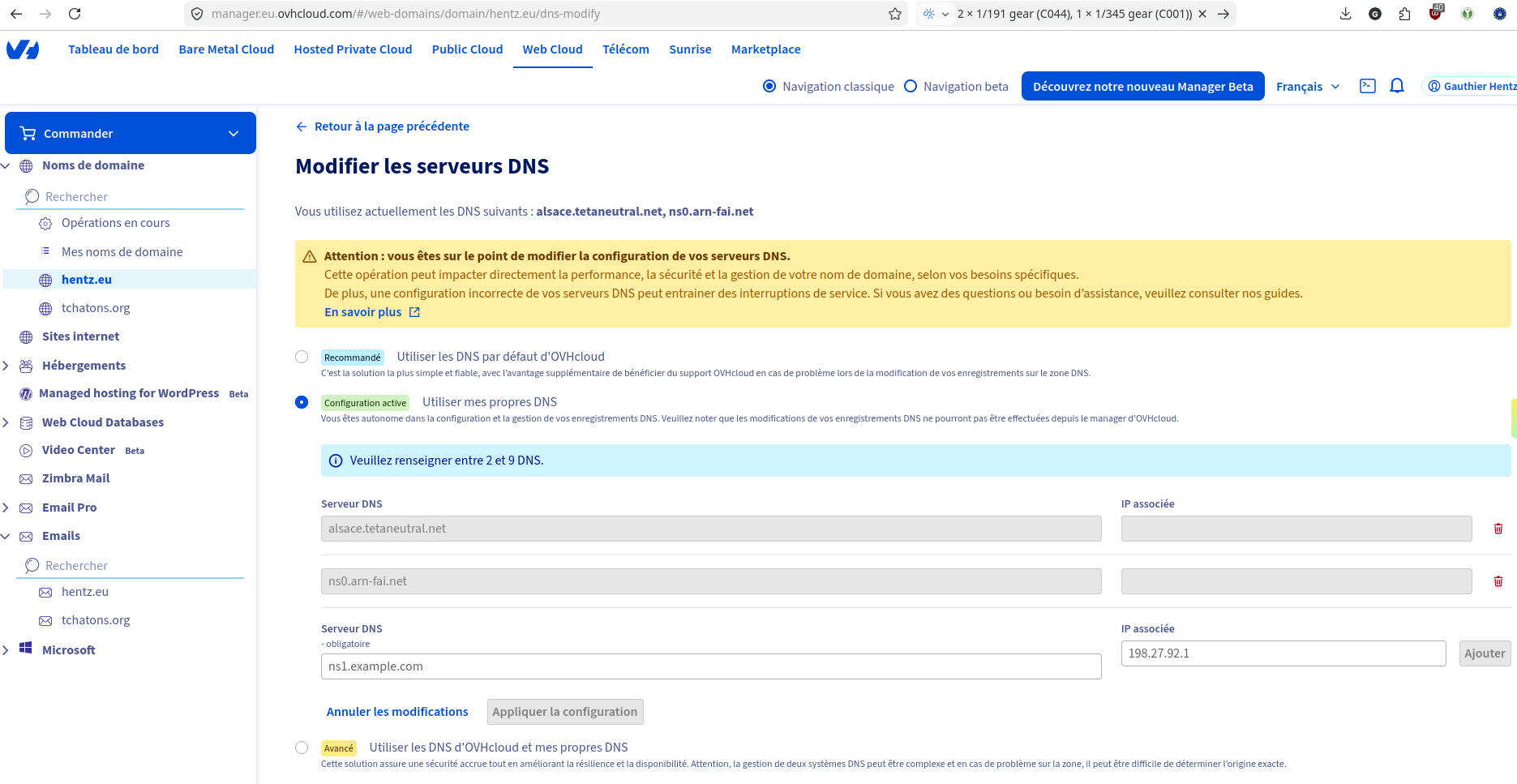This screenshot has height=784, width=1517.
Task: Delete the ns0.arn-fai.net DNS row
Action: [1498, 581]
